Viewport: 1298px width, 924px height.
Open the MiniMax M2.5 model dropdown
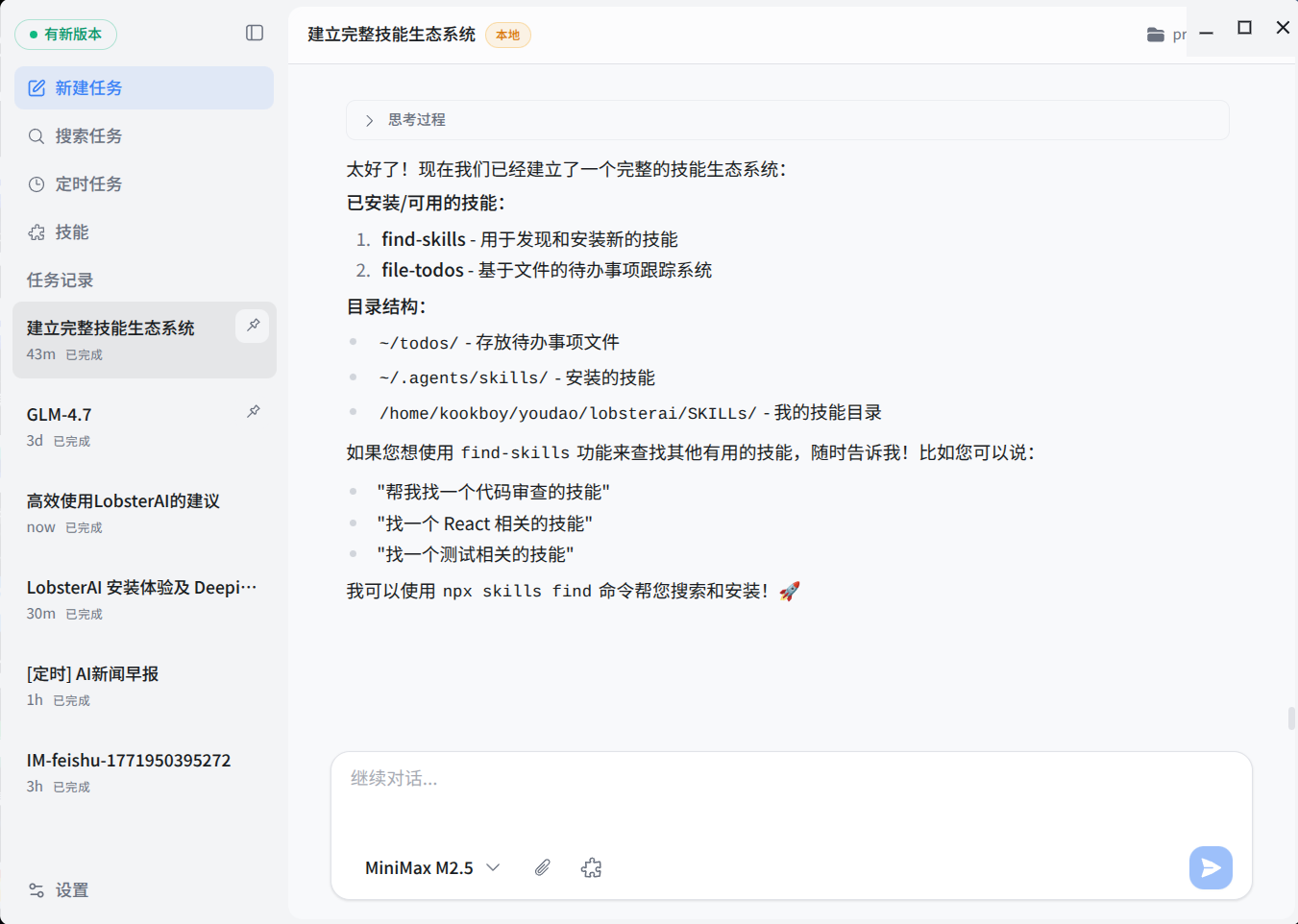[431, 867]
